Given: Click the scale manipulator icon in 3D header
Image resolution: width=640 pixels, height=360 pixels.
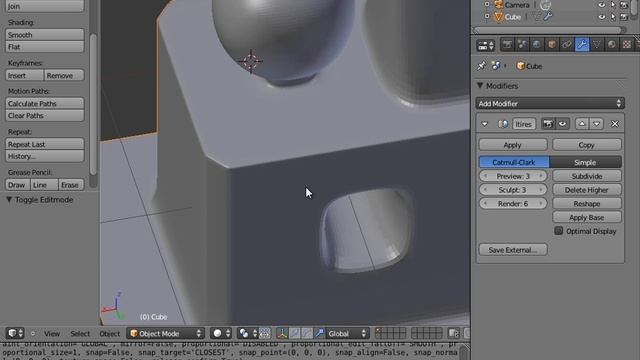Looking at the screenshot, I should click(320, 333).
